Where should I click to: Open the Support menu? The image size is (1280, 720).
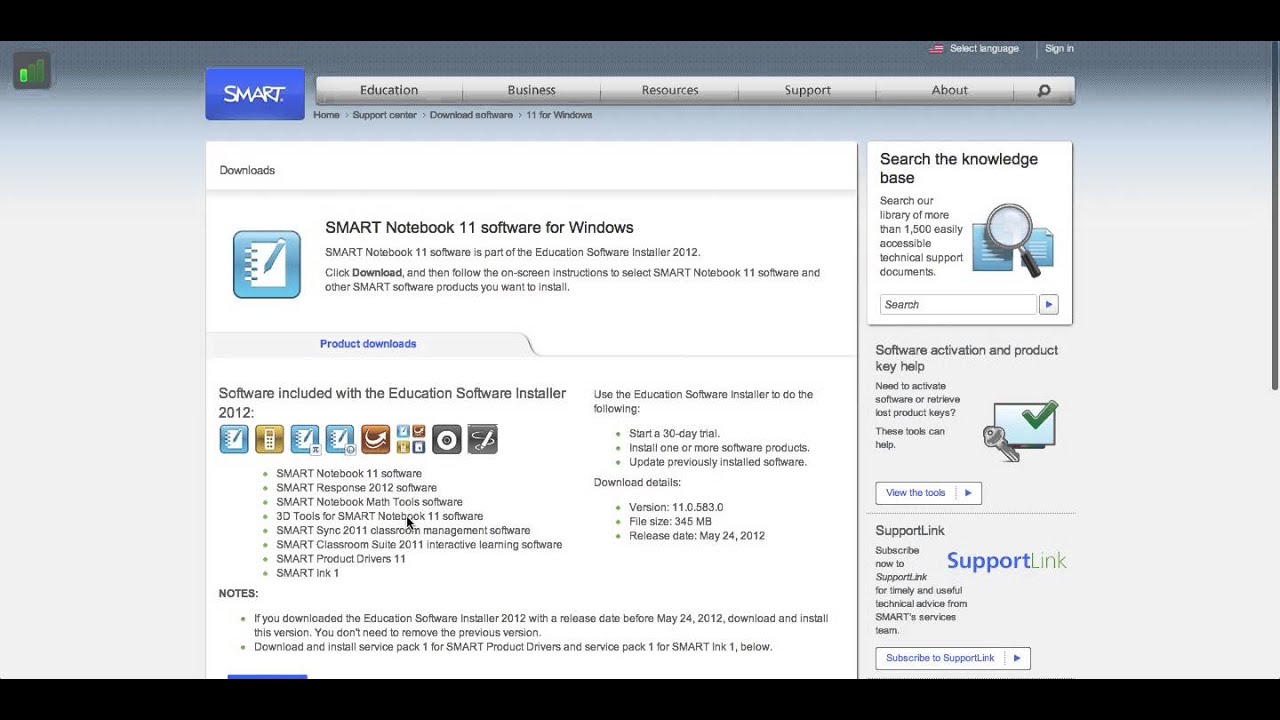click(x=808, y=90)
